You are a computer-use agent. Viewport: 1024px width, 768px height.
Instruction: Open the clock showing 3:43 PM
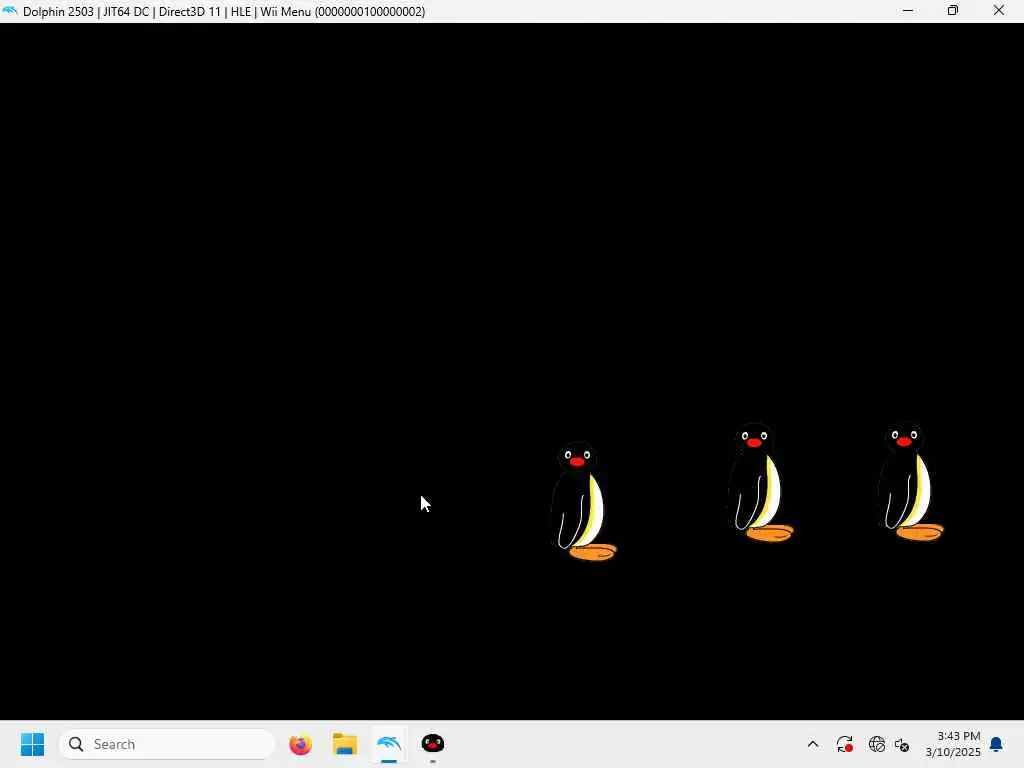(953, 744)
